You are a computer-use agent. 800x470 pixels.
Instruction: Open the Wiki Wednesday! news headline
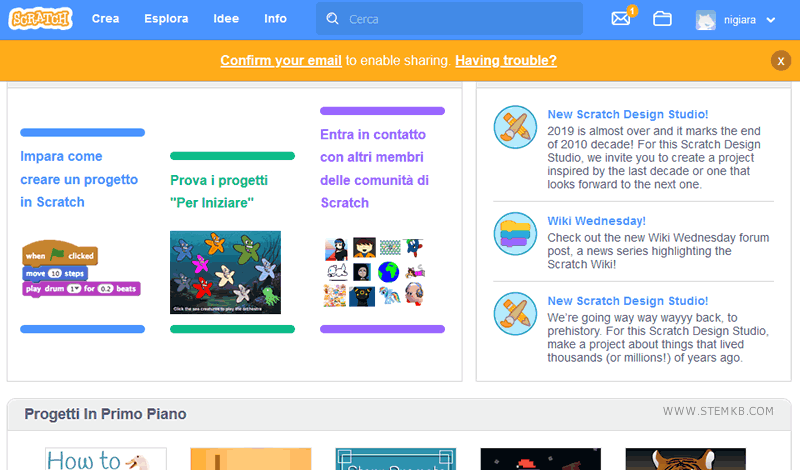[x=596, y=221]
